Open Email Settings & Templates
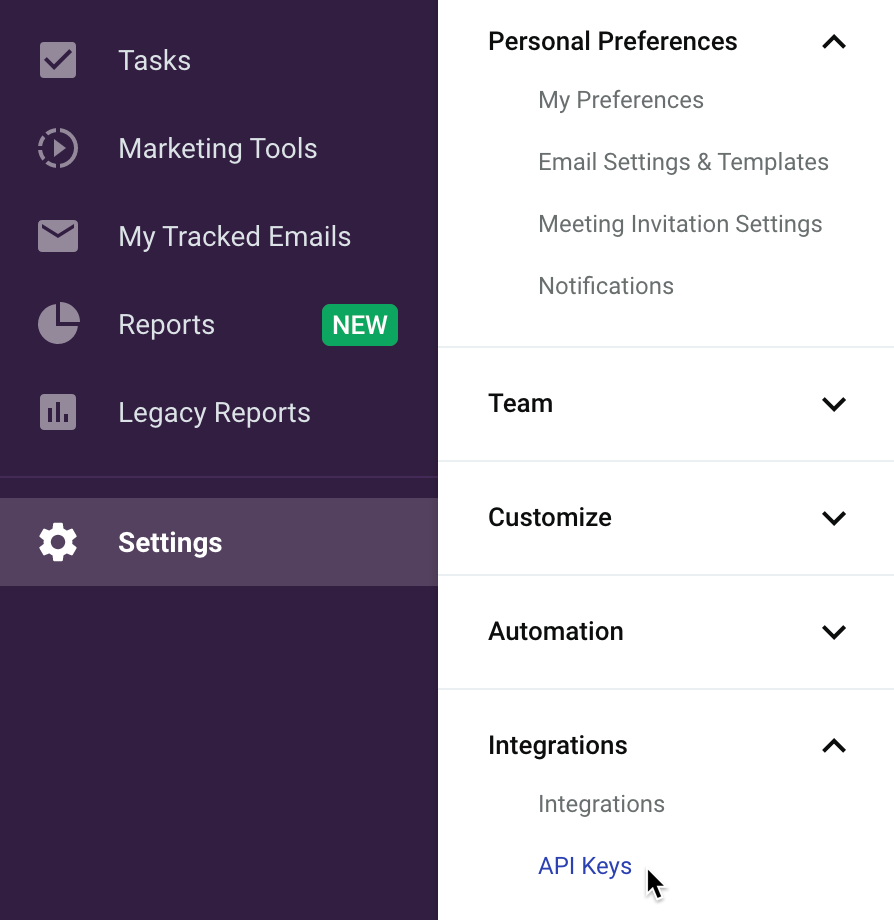Screen dimensions: 894x920 coord(683,162)
